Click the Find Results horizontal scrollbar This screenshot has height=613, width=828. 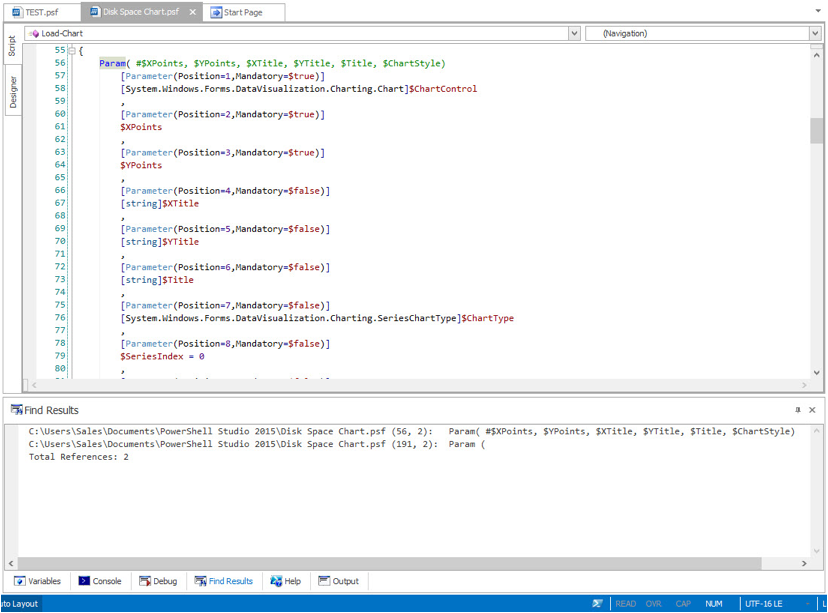click(390, 563)
